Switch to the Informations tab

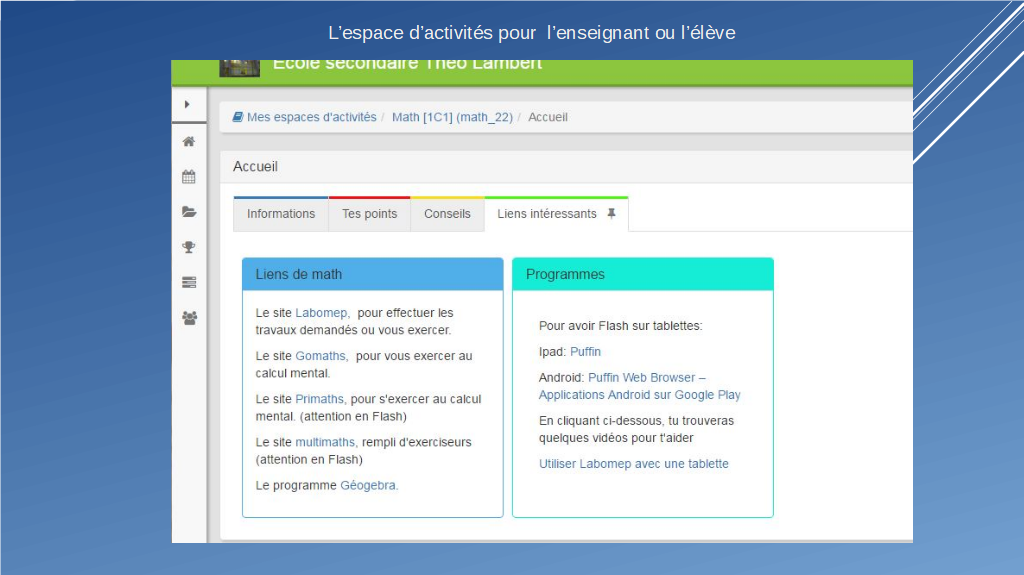(281, 214)
